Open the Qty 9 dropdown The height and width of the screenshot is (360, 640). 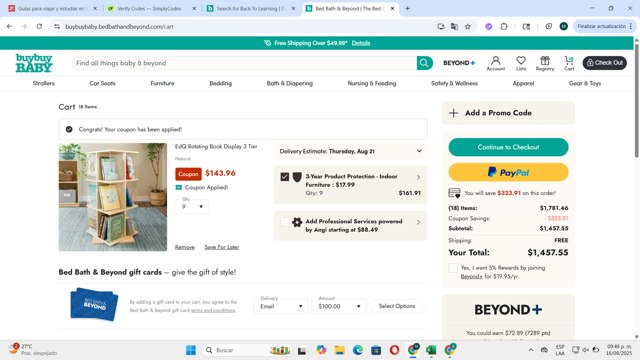click(x=192, y=207)
